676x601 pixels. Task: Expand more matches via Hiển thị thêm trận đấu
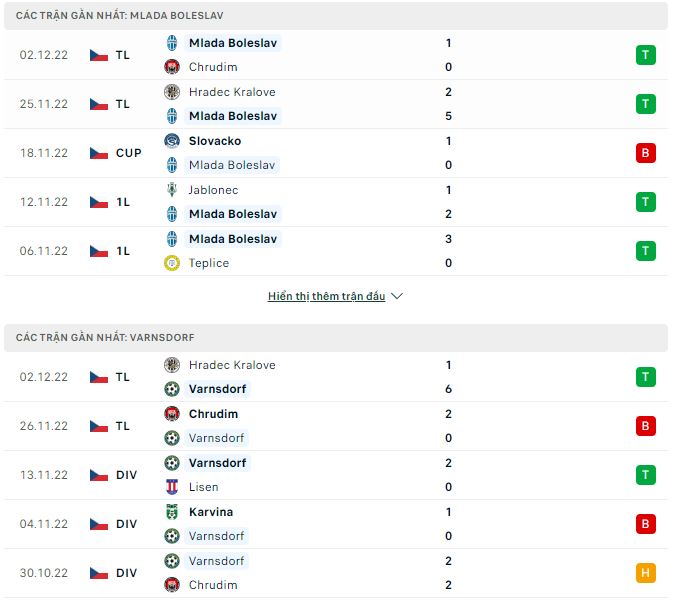326,296
